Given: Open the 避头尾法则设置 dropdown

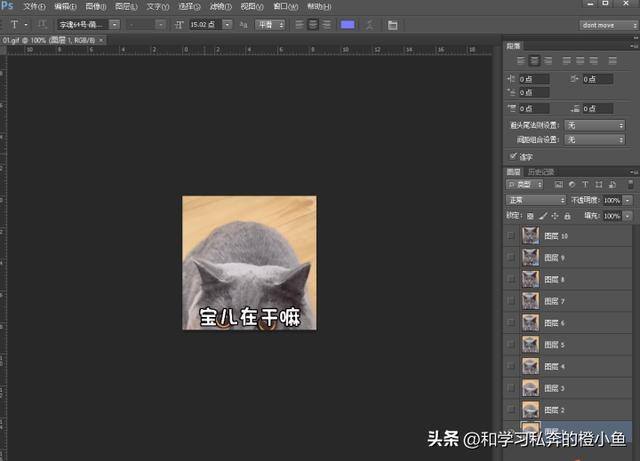Looking at the screenshot, I should point(595,125).
